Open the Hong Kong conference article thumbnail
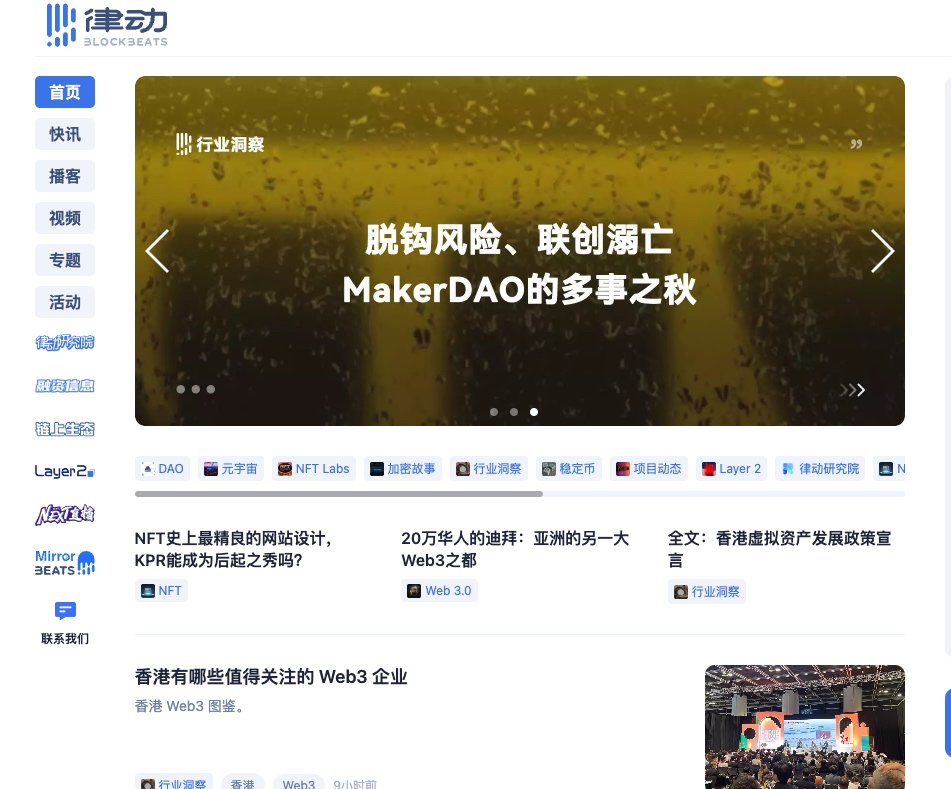 pos(804,727)
